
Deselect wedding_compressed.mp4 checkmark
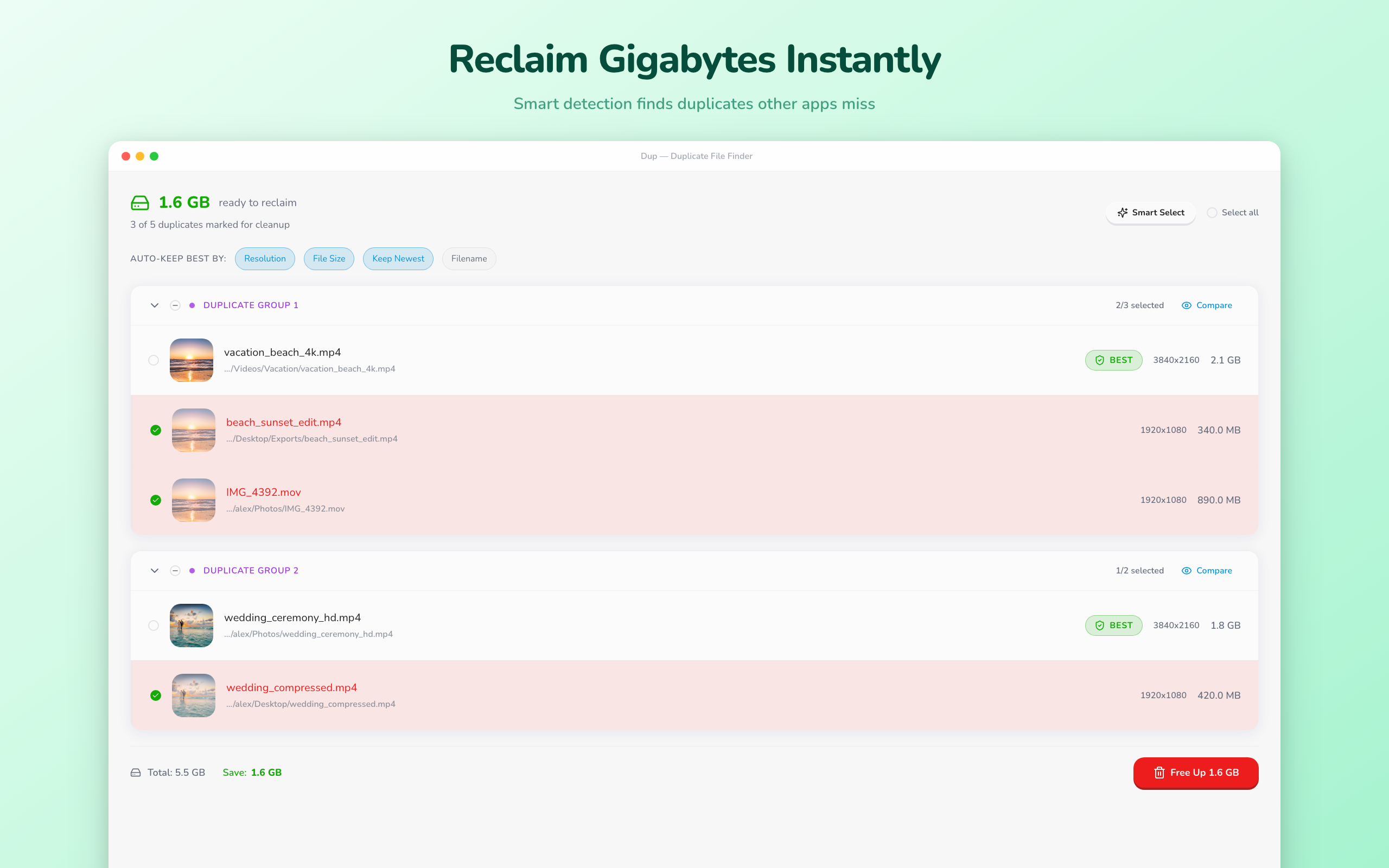[156, 696]
